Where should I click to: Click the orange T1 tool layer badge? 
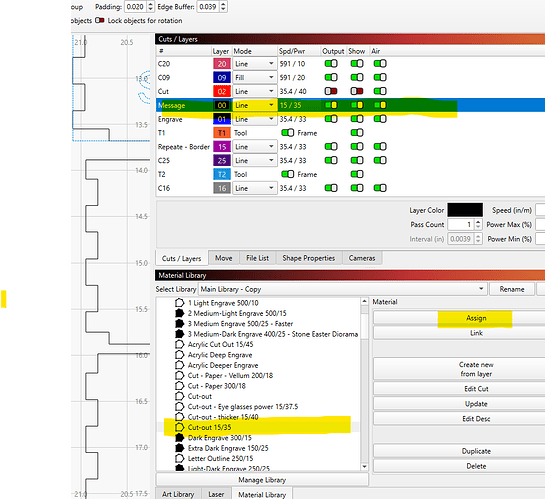[x=222, y=133]
